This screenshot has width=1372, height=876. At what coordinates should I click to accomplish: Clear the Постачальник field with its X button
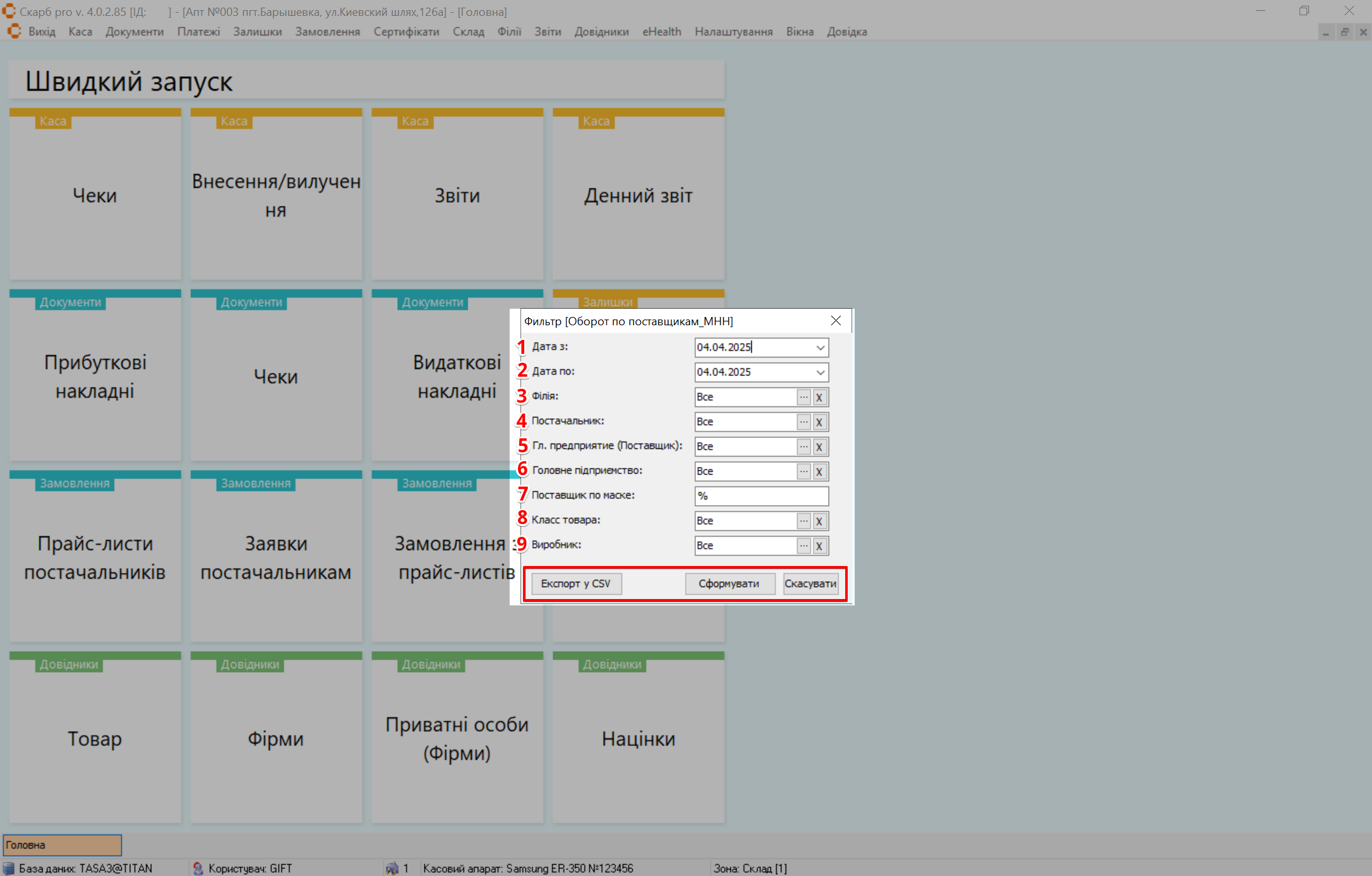[819, 422]
